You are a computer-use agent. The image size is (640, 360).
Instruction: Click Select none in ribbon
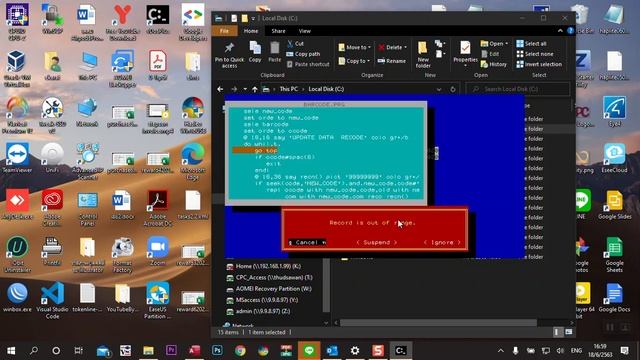tap(535, 54)
